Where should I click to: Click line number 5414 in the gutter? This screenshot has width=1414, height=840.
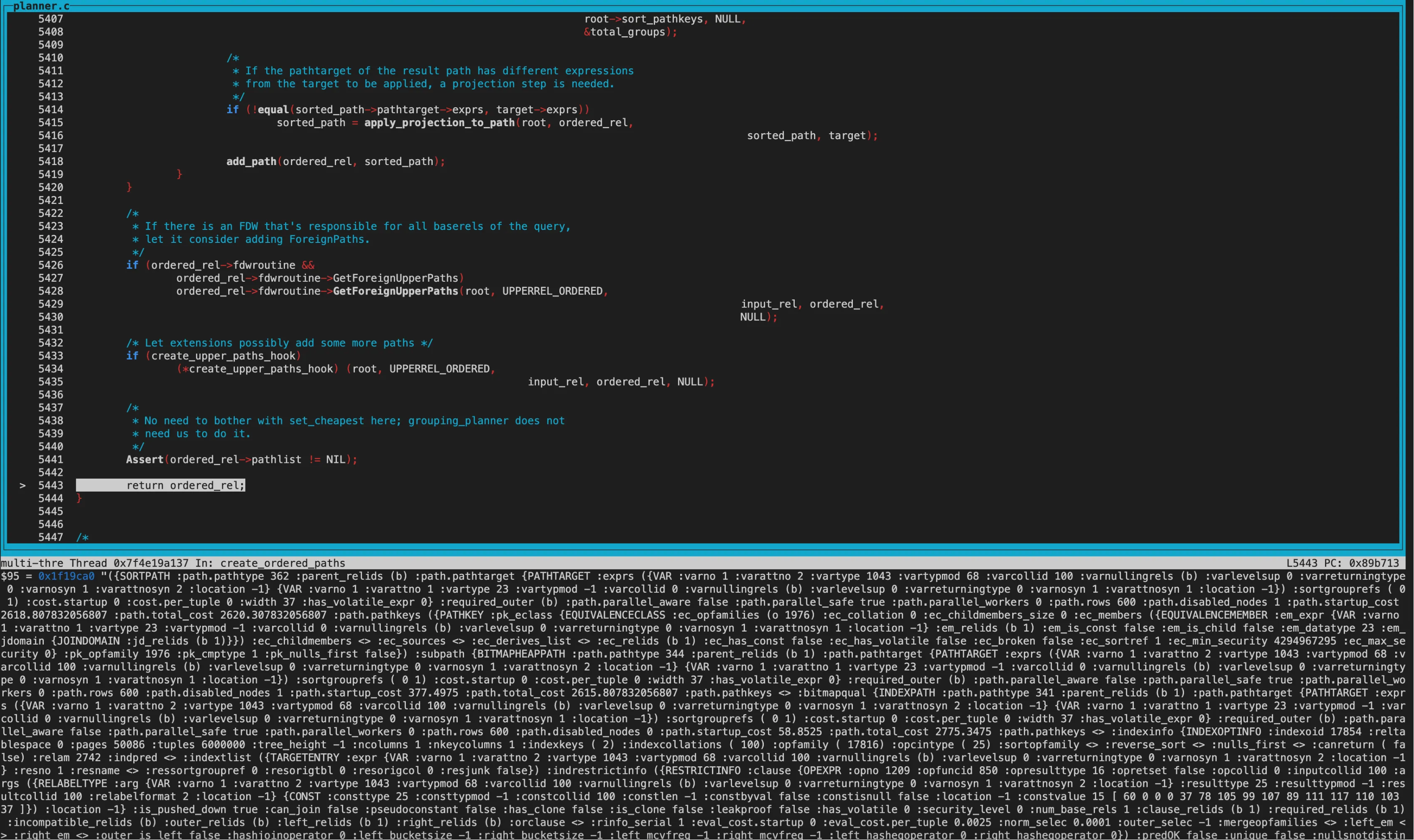pyautogui.click(x=51, y=109)
